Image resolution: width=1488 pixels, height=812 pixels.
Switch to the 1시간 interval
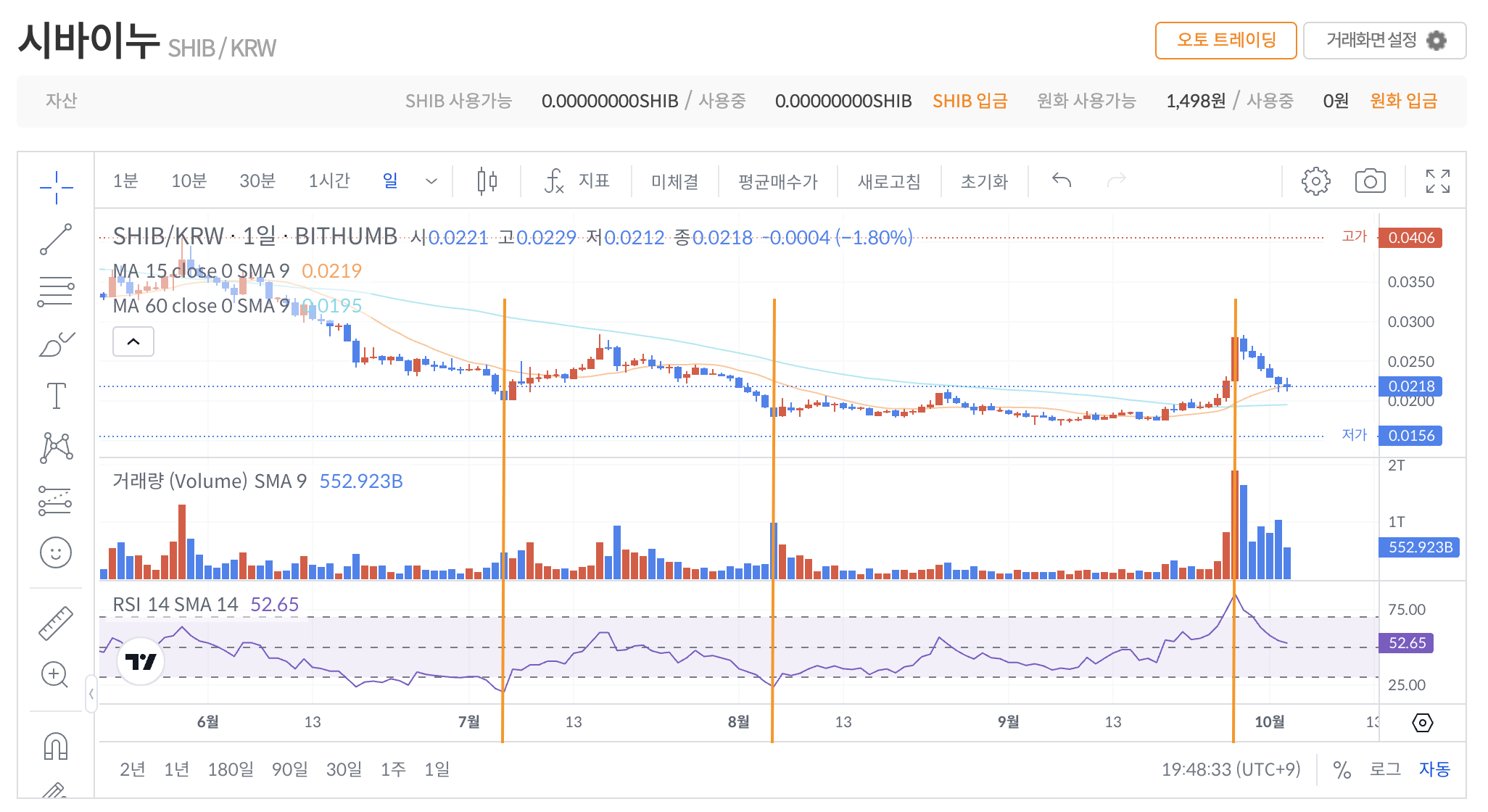pyautogui.click(x=329, y=181)
